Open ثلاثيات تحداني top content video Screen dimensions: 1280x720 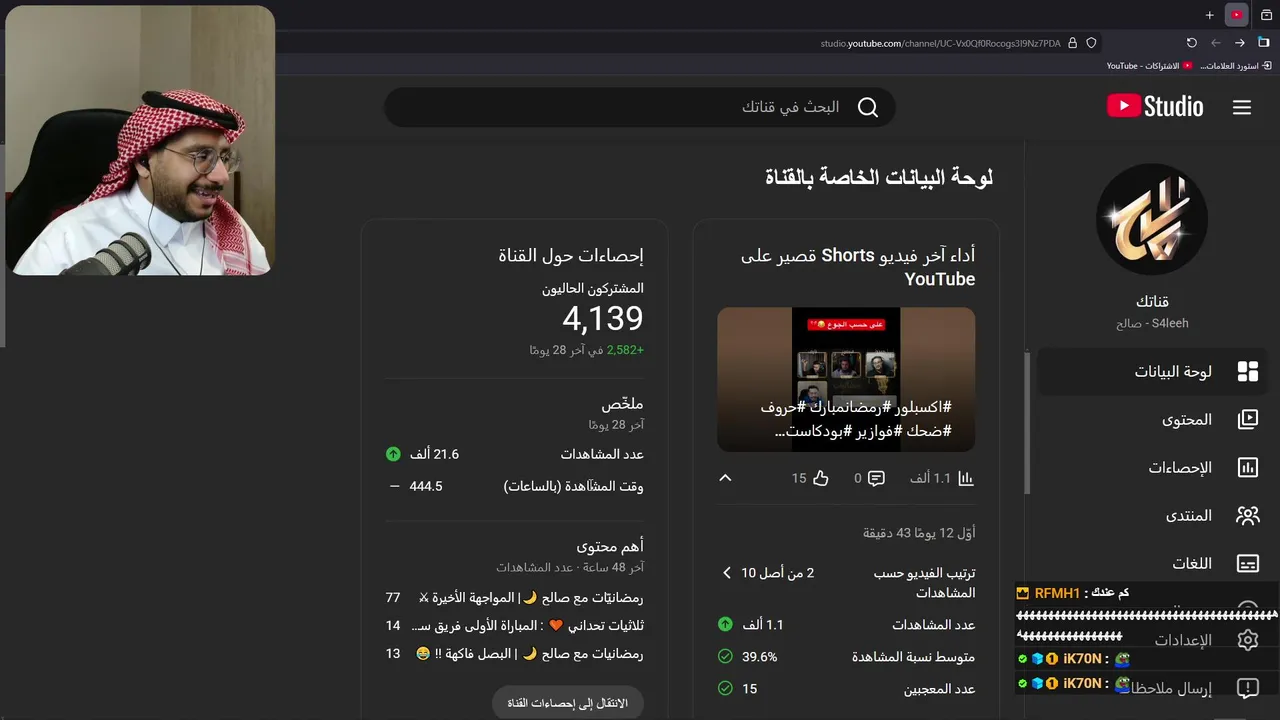(528, 626)
